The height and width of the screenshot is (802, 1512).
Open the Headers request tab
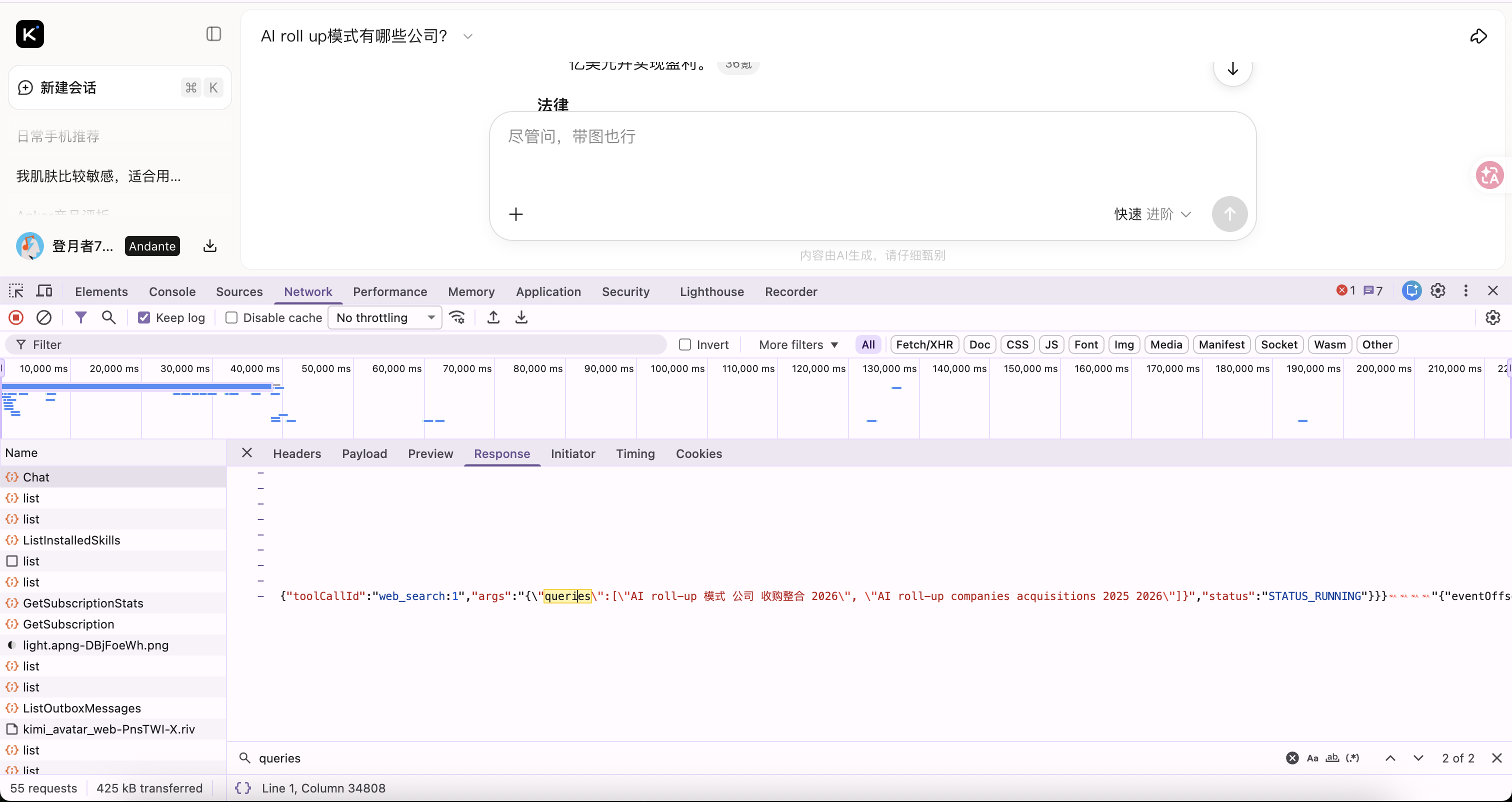pos(297,454)
